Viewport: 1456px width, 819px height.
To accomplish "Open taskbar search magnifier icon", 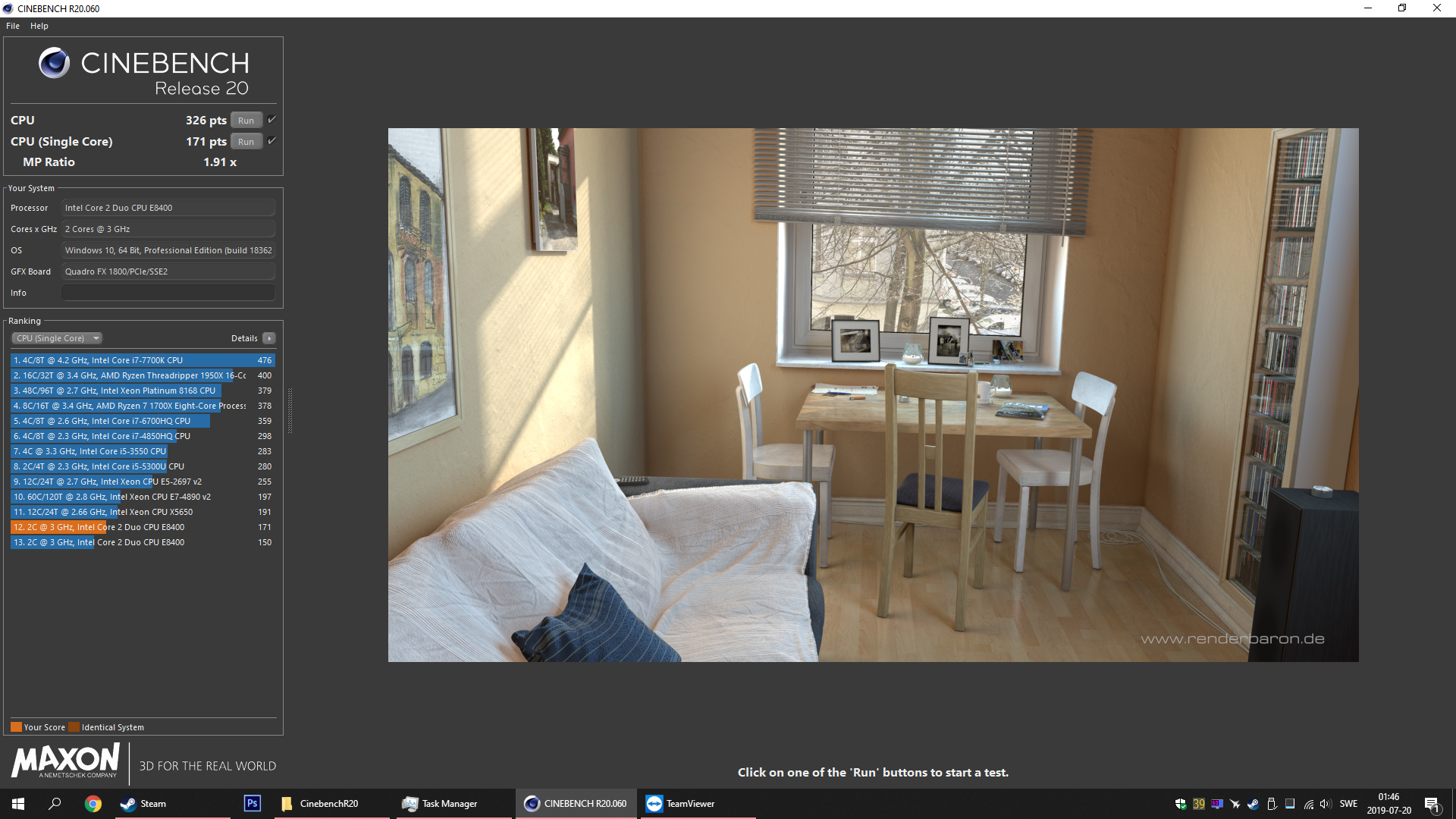I will coord(55,804).
